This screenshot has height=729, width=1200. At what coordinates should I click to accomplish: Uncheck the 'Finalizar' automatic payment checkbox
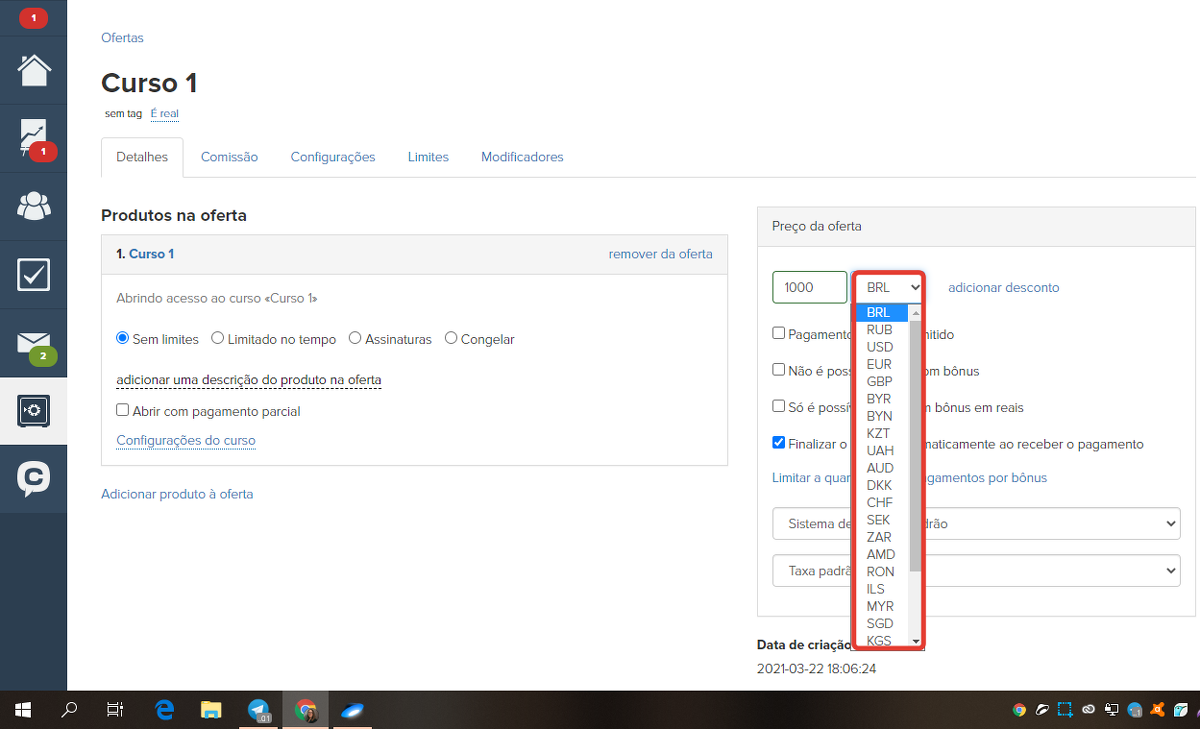[779, 443]
